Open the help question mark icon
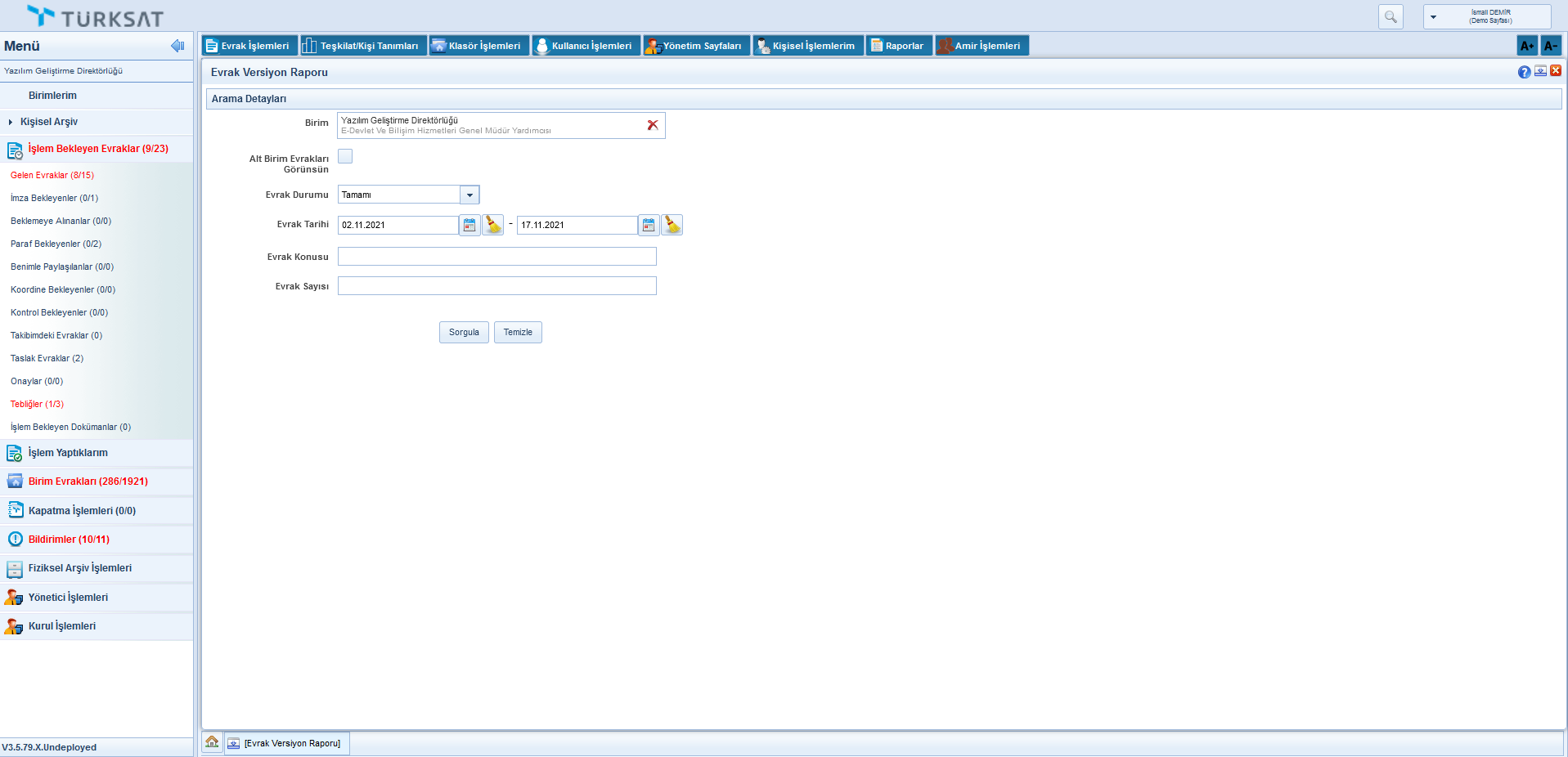Screen dimensions: 1568x757 (x=1525, y=72)
